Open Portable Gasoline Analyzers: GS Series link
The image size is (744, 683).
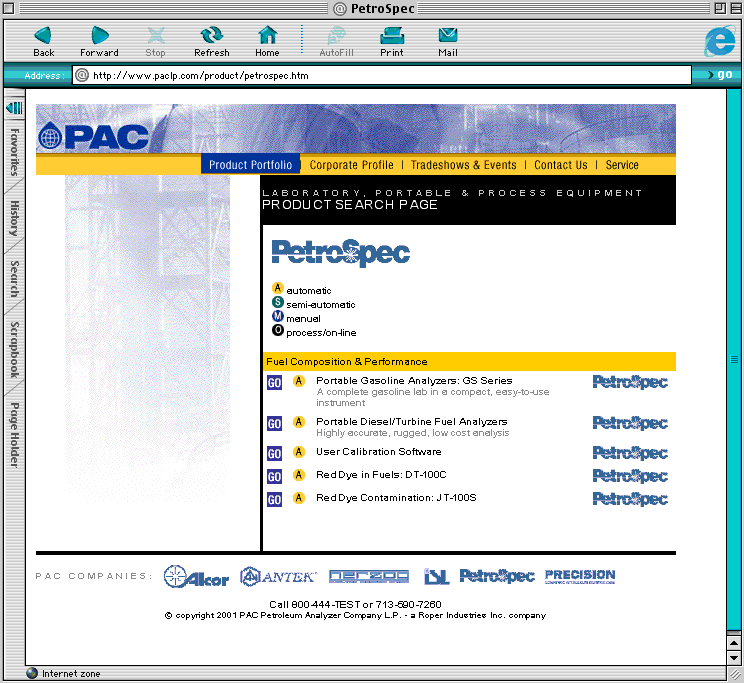[414, 381]
